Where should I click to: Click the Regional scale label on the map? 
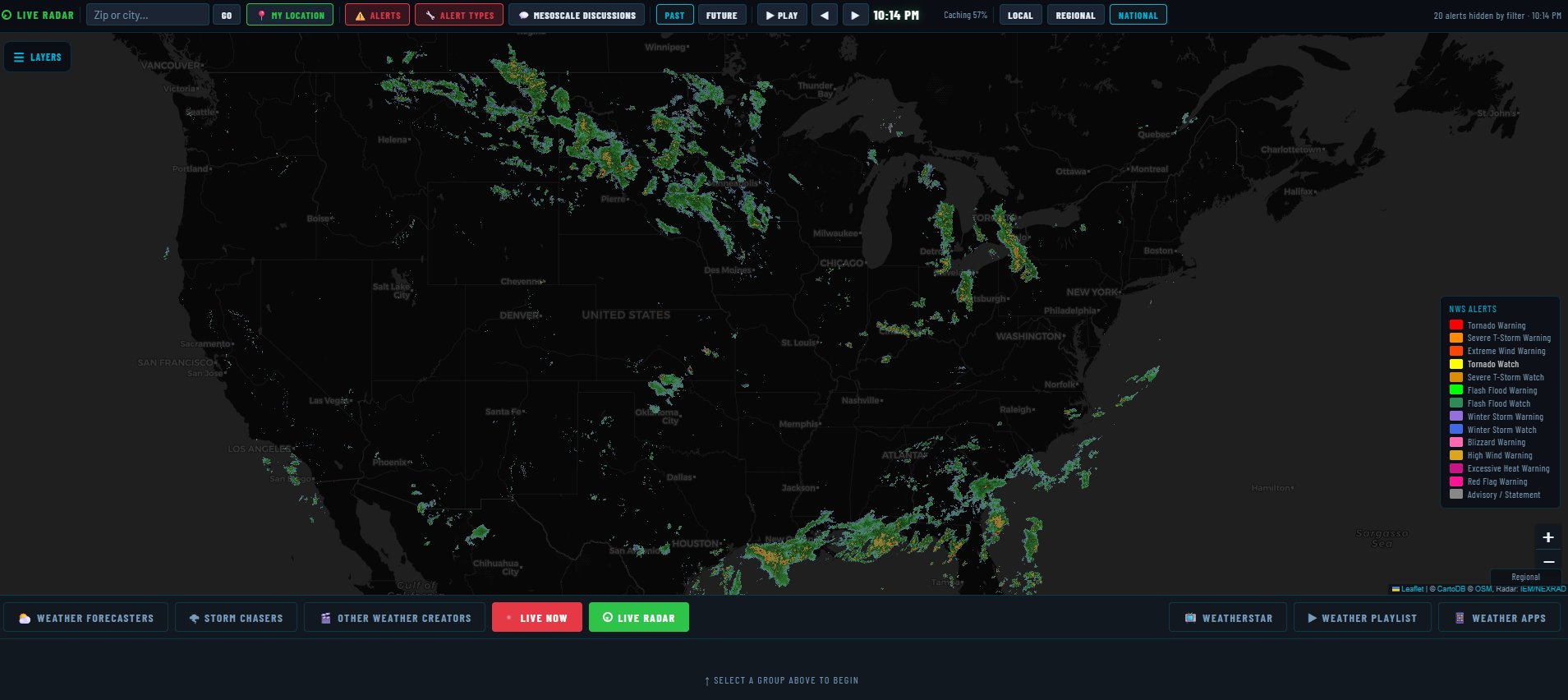click(x=1525, y=577)
